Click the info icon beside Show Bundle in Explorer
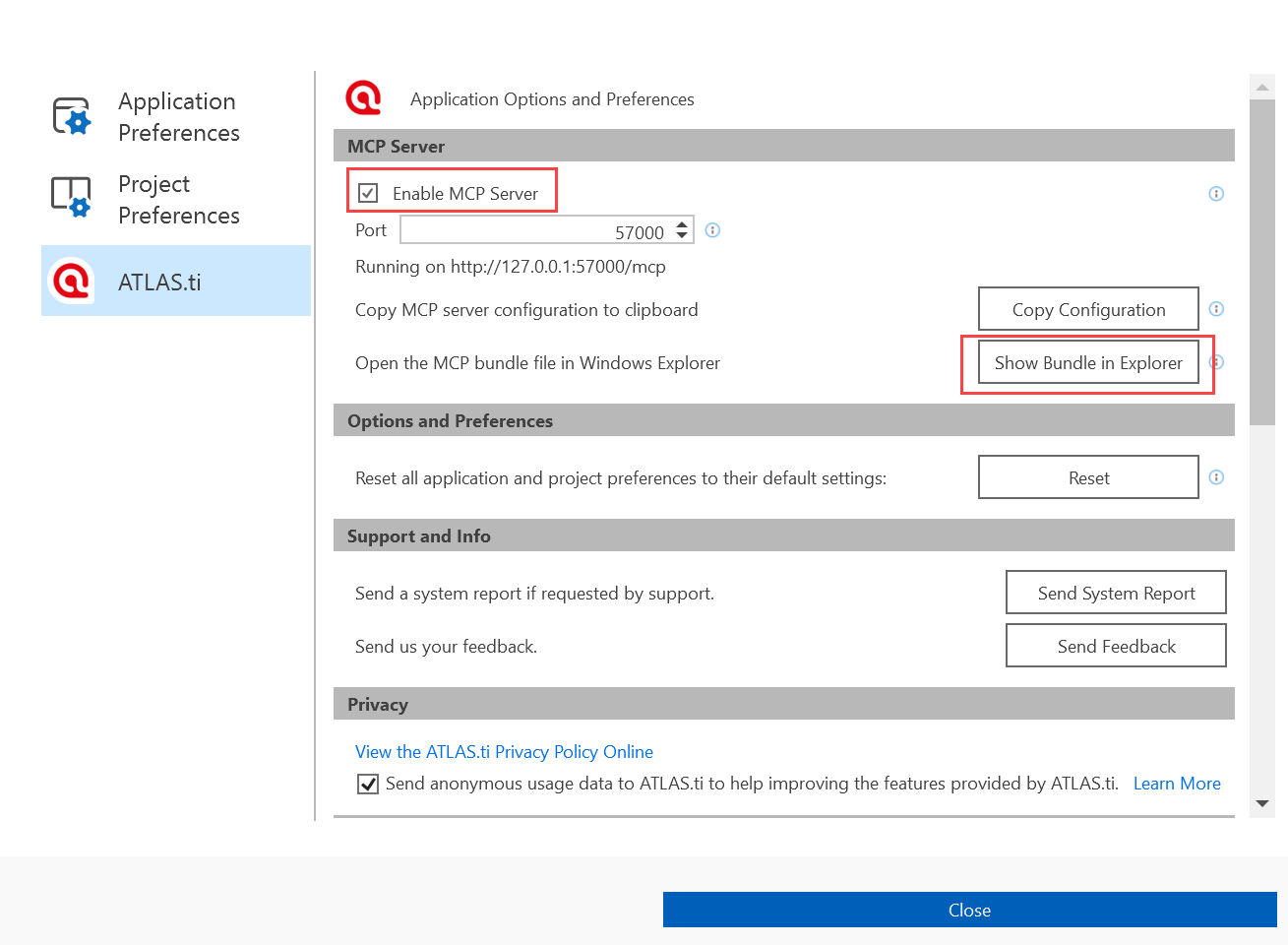The height and width of the screenshot is (945, 1288). pyautogui.click(x=1216, y=362)
